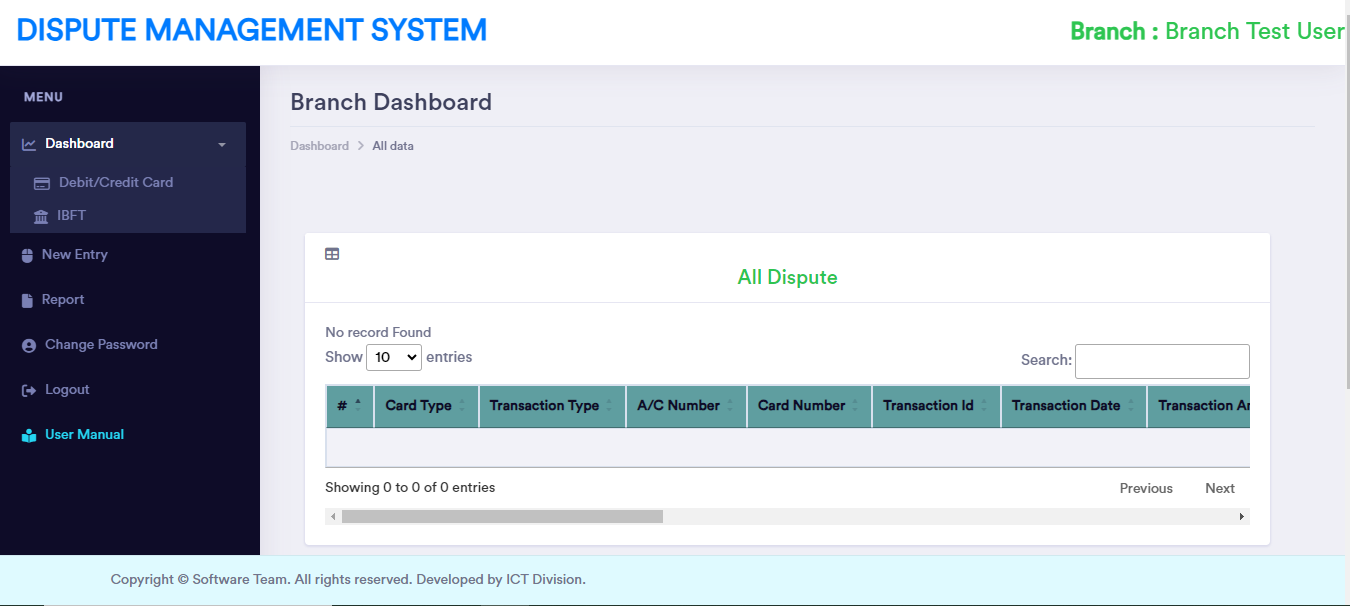Open the IBFT submenu item

click(72, 216)
